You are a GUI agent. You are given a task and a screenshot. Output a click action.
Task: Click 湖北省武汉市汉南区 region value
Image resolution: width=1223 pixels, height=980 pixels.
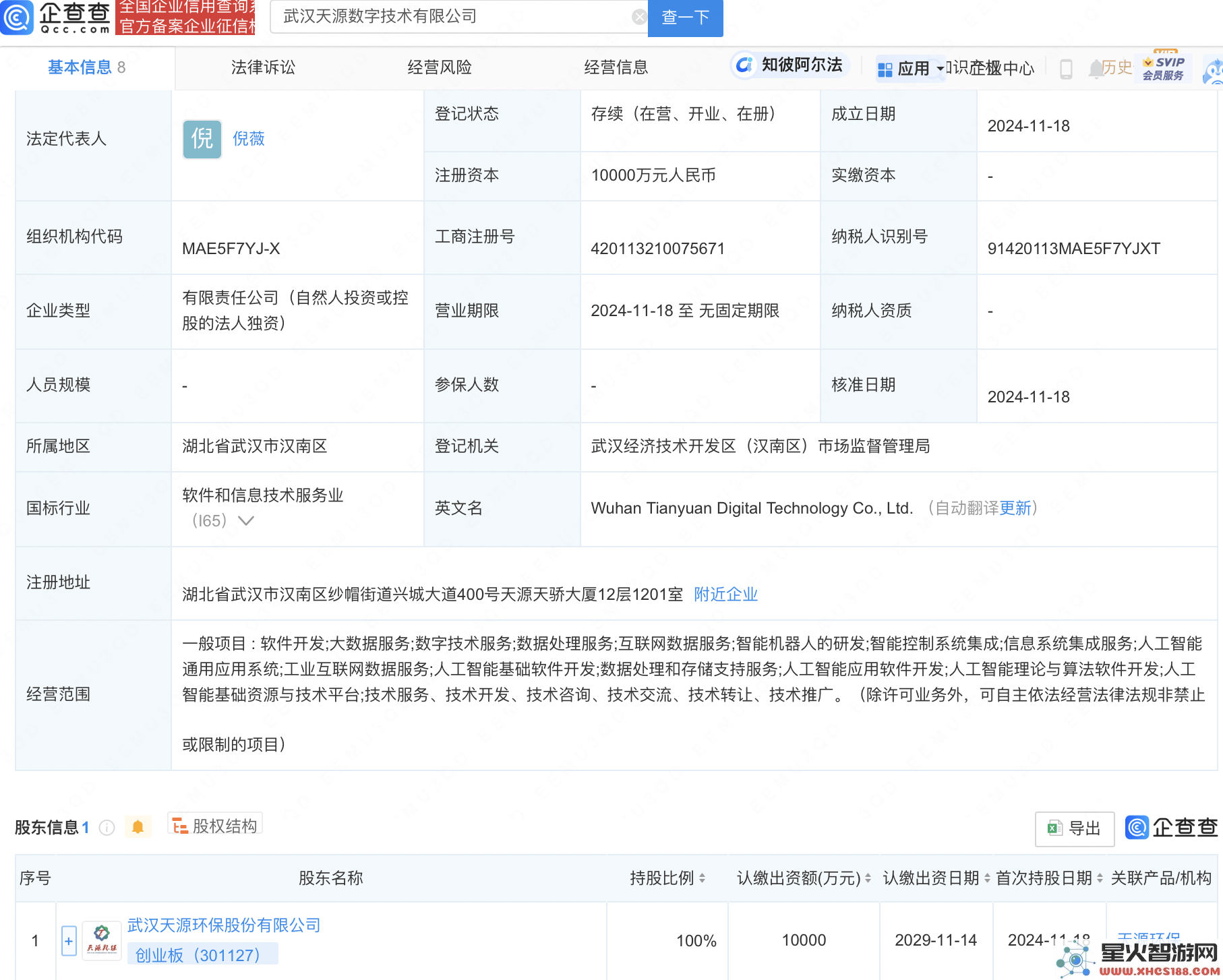255,446
